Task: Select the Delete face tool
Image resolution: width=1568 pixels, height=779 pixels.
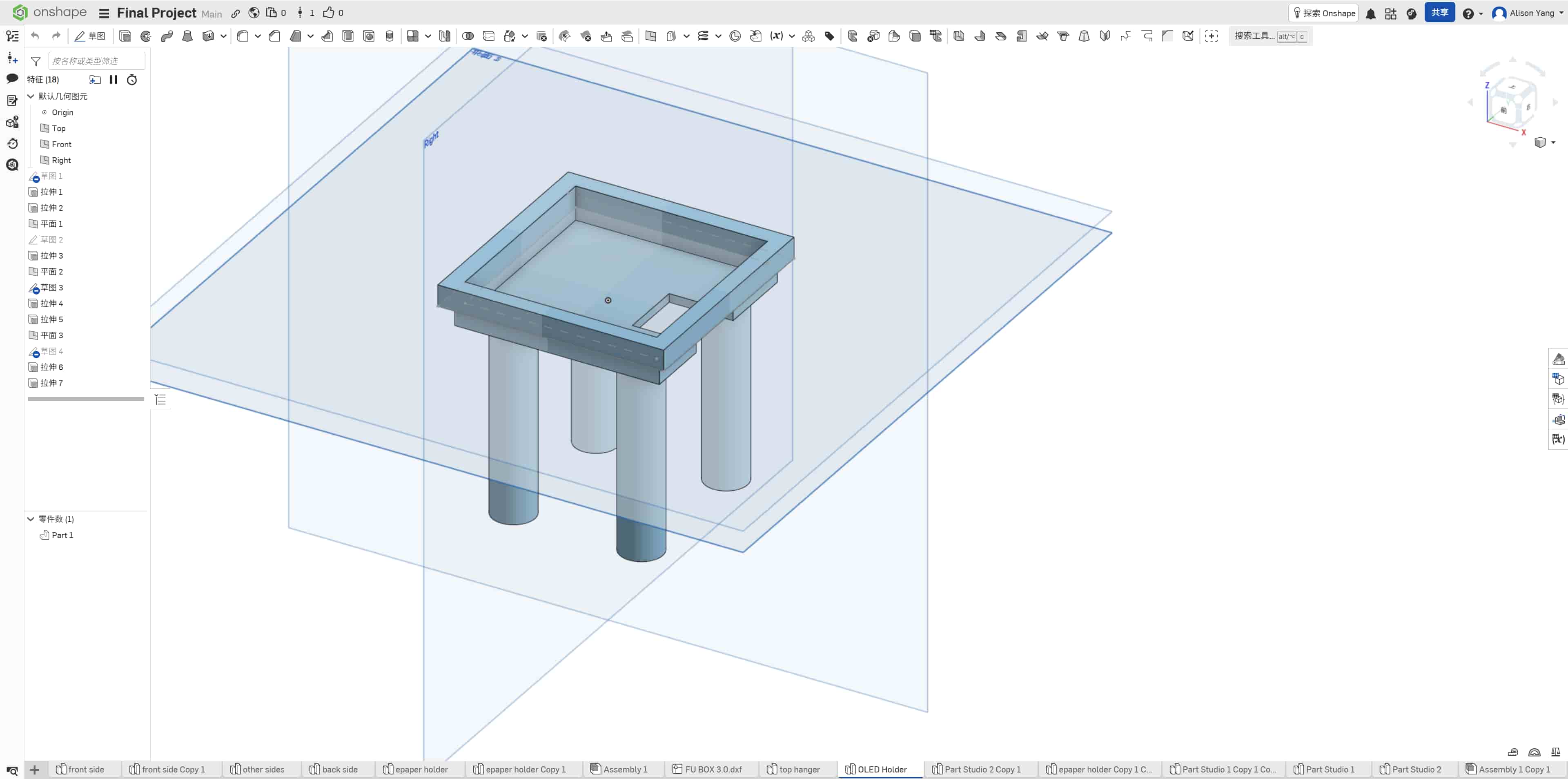Action: [586, 36]
